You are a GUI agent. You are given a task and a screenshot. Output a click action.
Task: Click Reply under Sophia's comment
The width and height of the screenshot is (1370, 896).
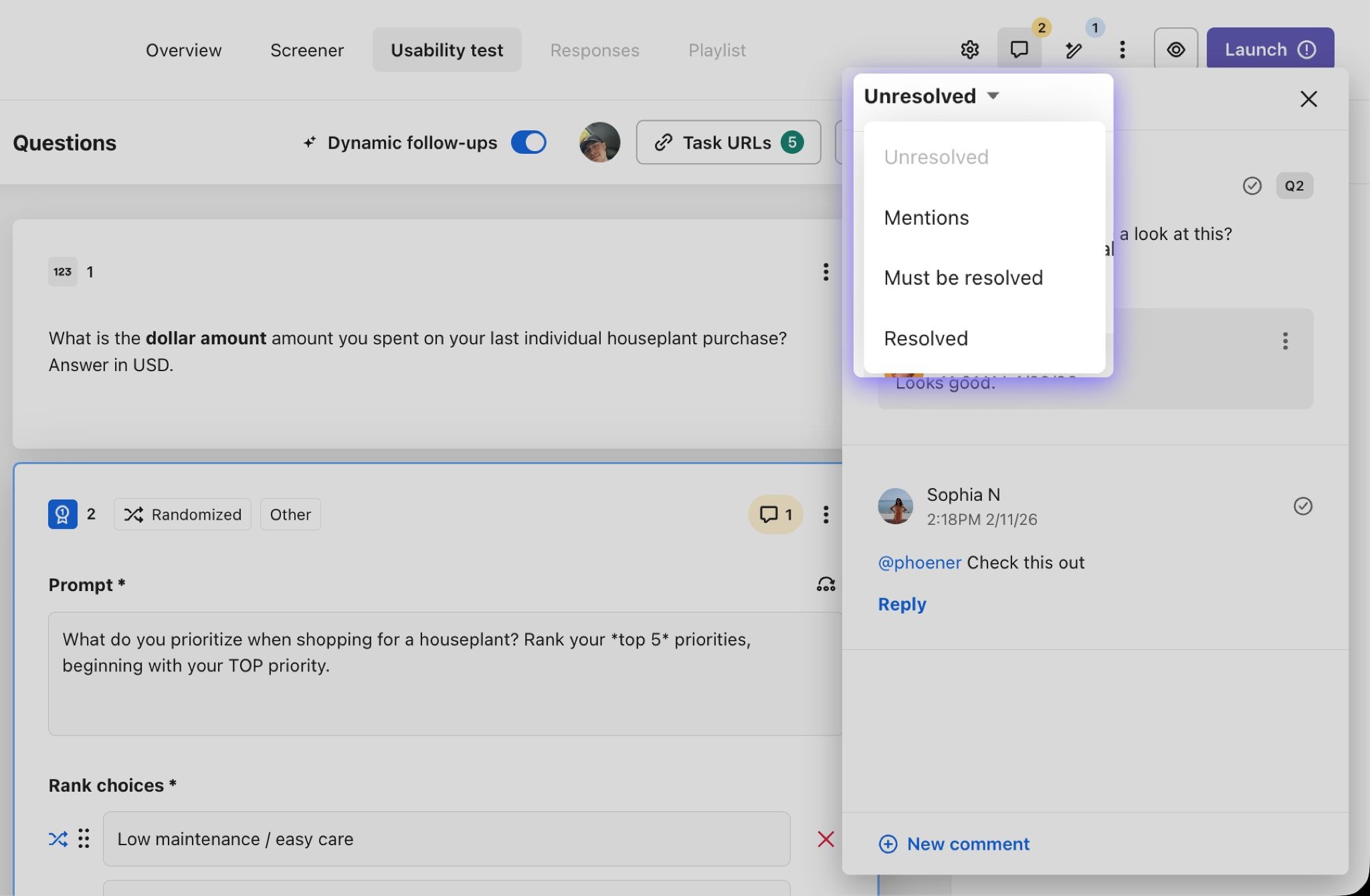pyautogui.click(x=902, y=604)
